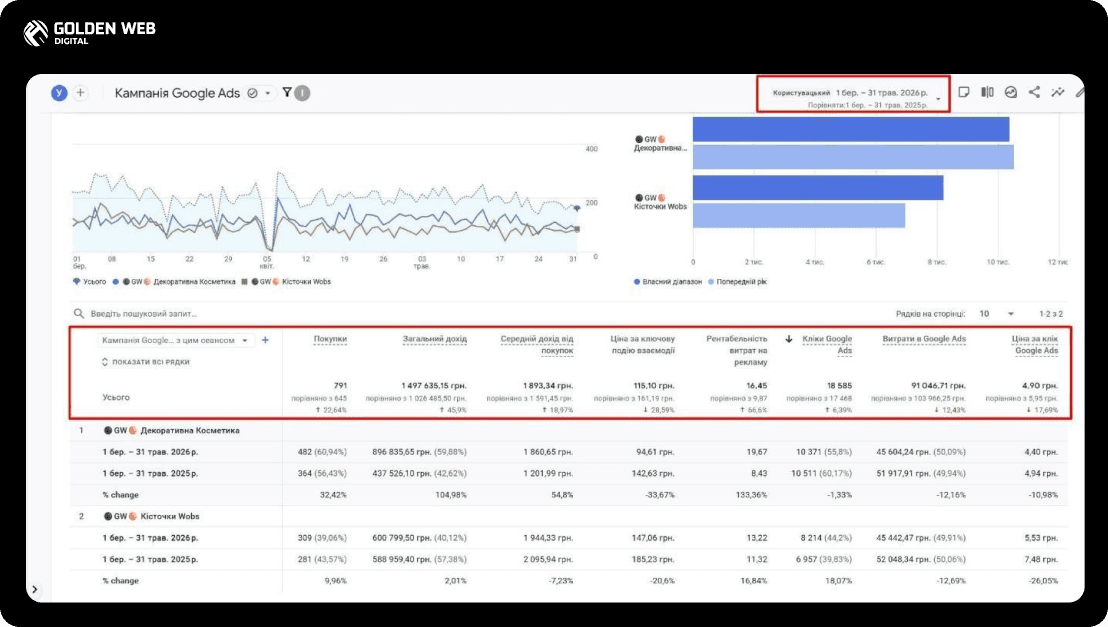The width and height of the screenshot is (1108, 627).
Task: Toggle 'Кісточки Wobs' line chart legend item
Action: [286, 281]
